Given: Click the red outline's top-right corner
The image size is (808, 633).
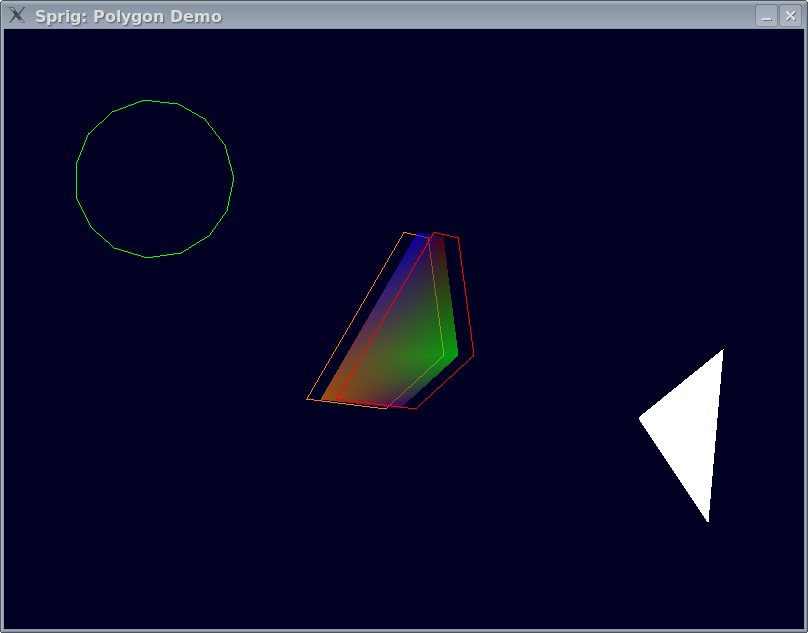Looking at the screenshot, I should 458,238.
